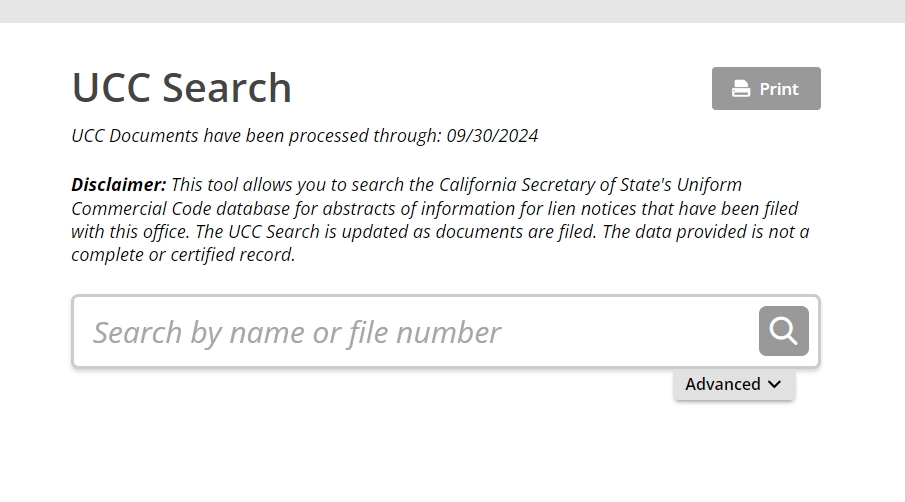The image size is (905, 502).
Task: Click the word 'Advanced' under search box
Action: [x=722, y=384]
